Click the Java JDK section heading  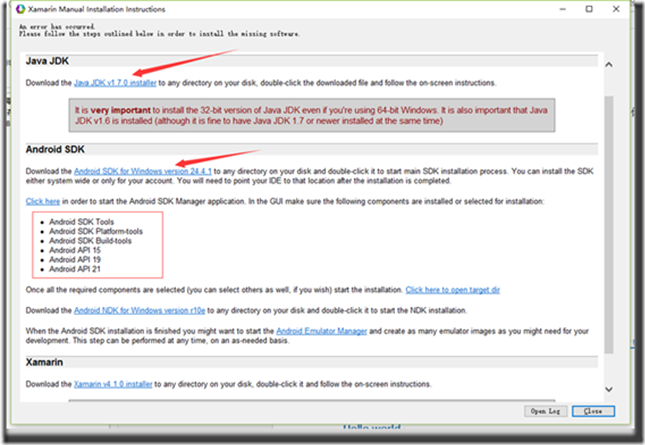(x=47, y=61)
